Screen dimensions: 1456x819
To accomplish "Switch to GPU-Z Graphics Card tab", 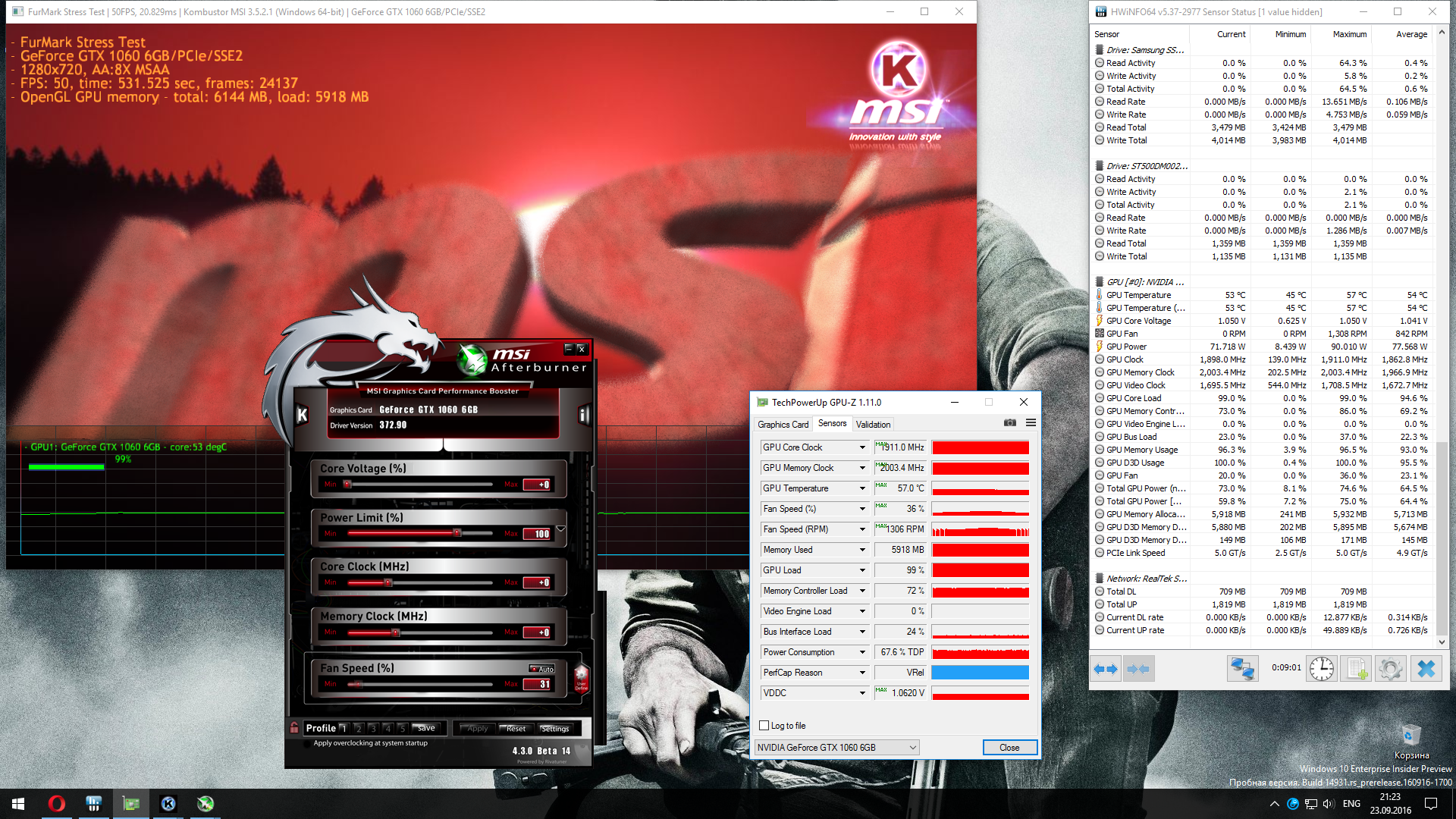I will click(783, 425).
